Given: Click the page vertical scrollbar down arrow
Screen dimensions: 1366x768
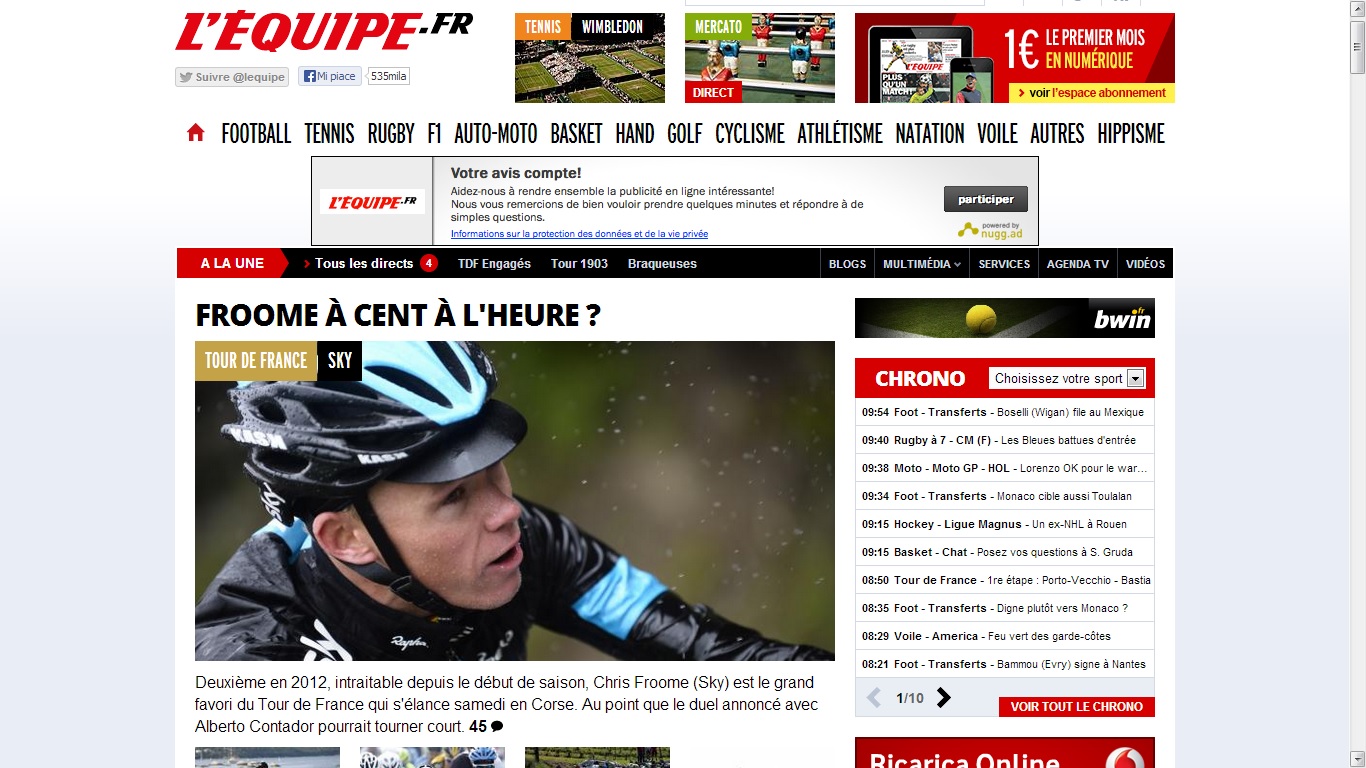Looking at the screenshot, I should 1357,759.
